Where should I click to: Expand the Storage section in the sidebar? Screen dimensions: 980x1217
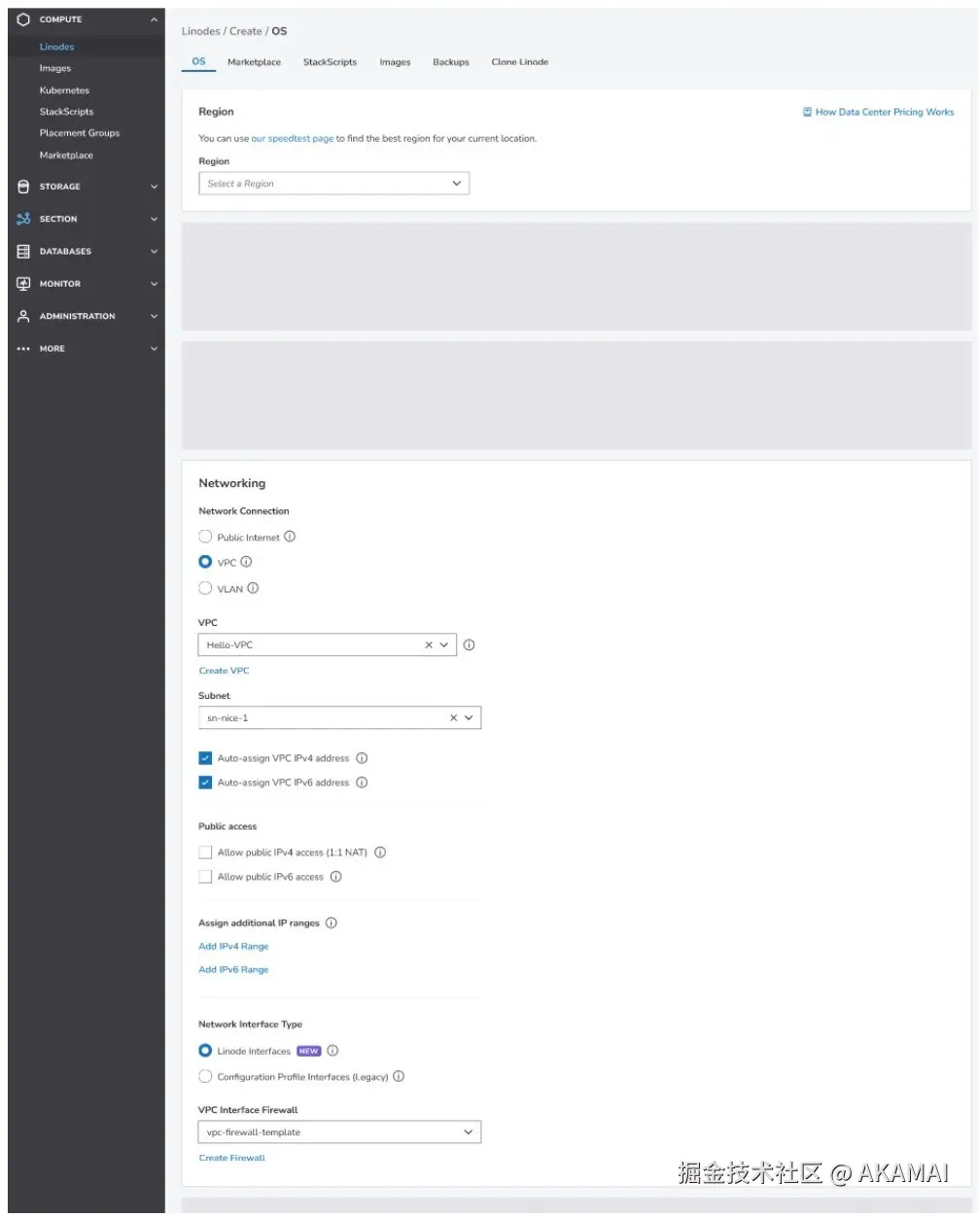pyautogui.click(x=87, y=187)
